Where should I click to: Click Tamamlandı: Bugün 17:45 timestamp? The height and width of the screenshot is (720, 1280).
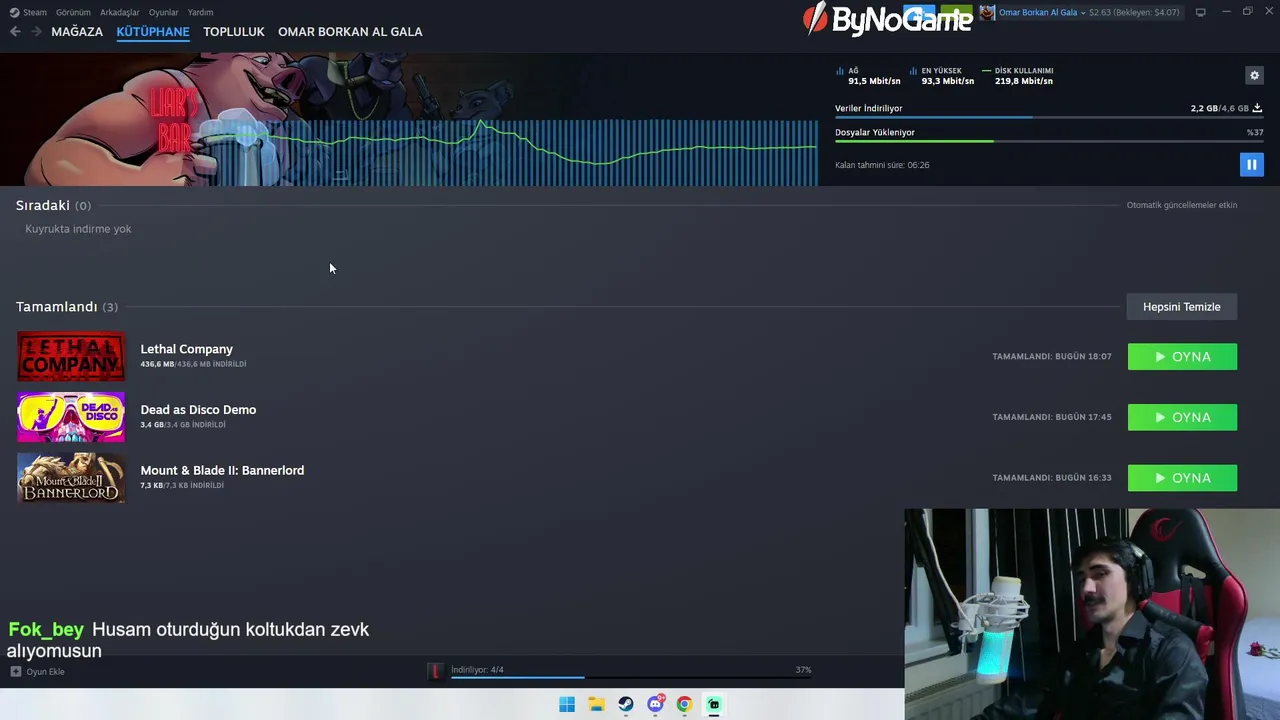(x=1052, y=417)
